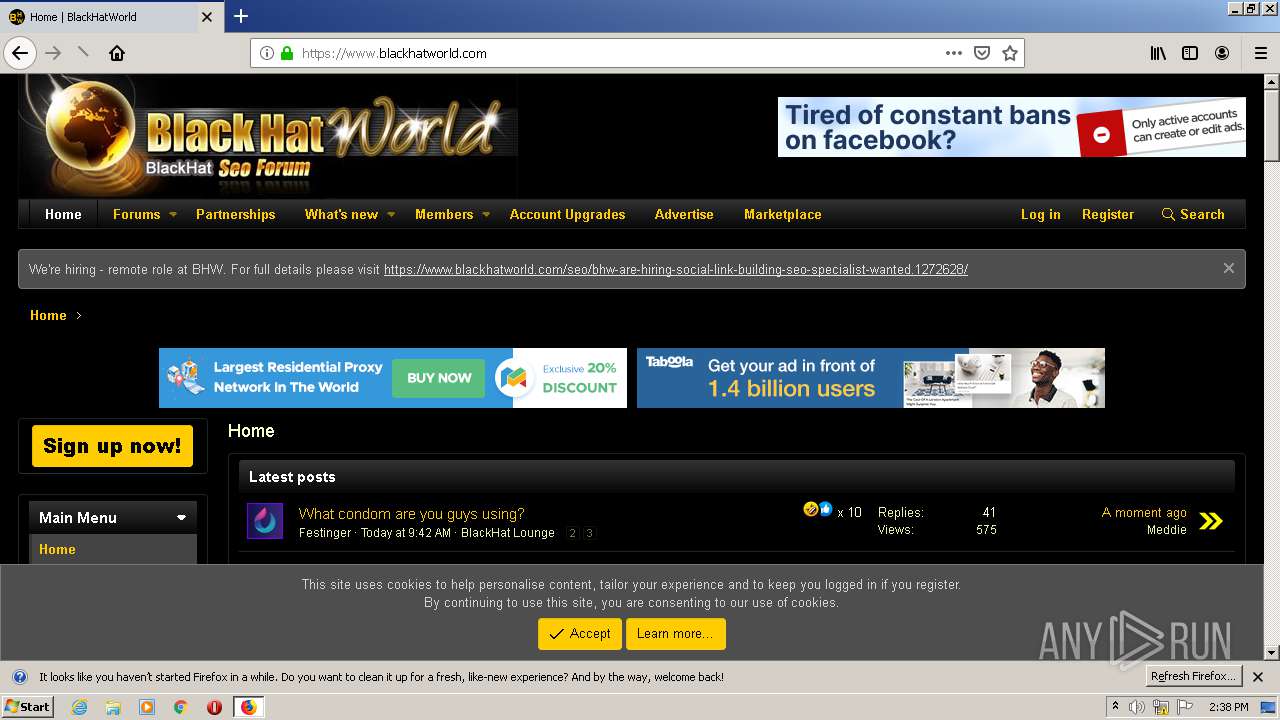Select Home in the forum navigation bar

(63, 214)
